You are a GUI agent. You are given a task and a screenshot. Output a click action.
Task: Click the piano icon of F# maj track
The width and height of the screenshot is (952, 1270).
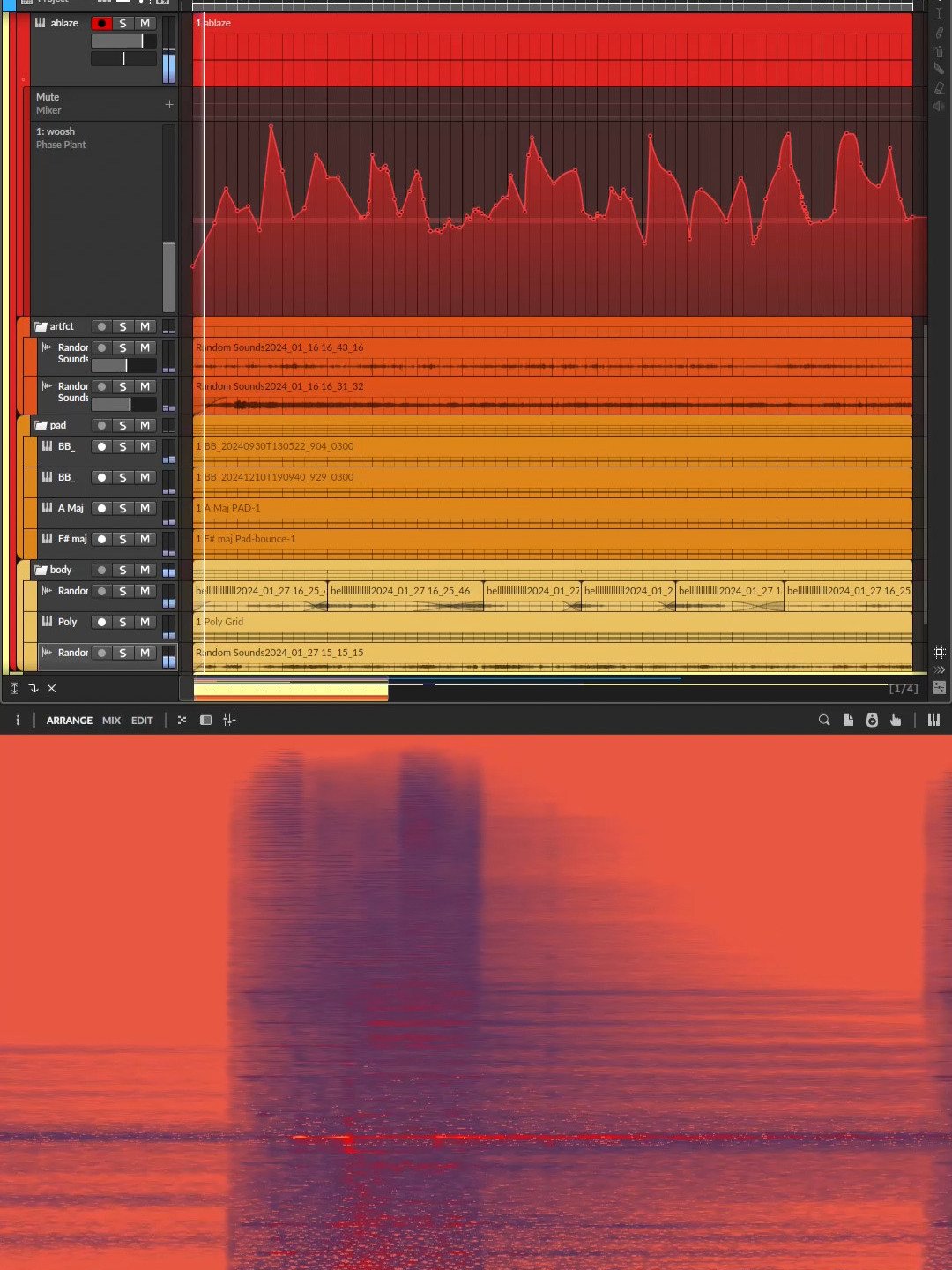tap(47, 539)
